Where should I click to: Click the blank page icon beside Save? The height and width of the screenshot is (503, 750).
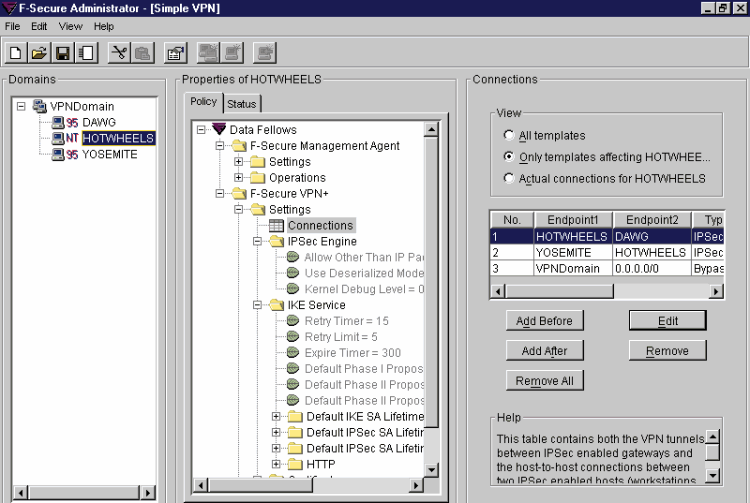tap(87, 53)
